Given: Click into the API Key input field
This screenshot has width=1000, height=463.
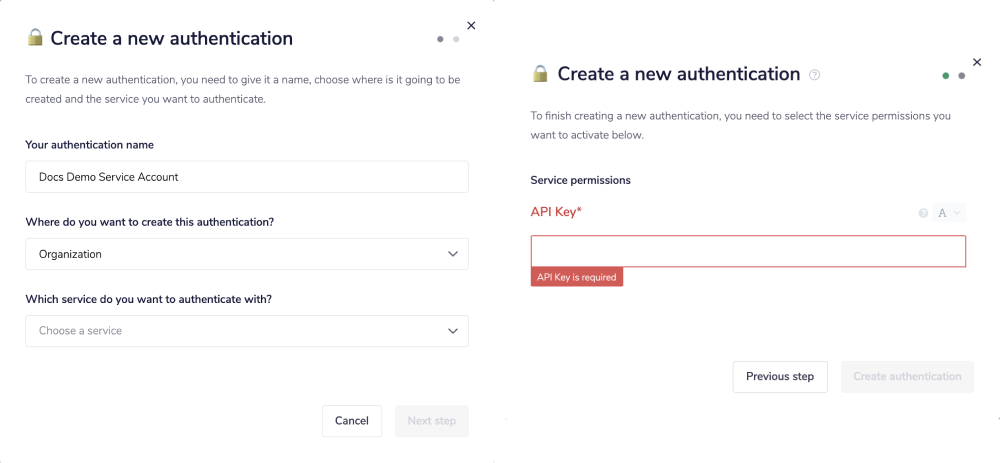Looking at the screenshot, I should (x=748, y=251).
